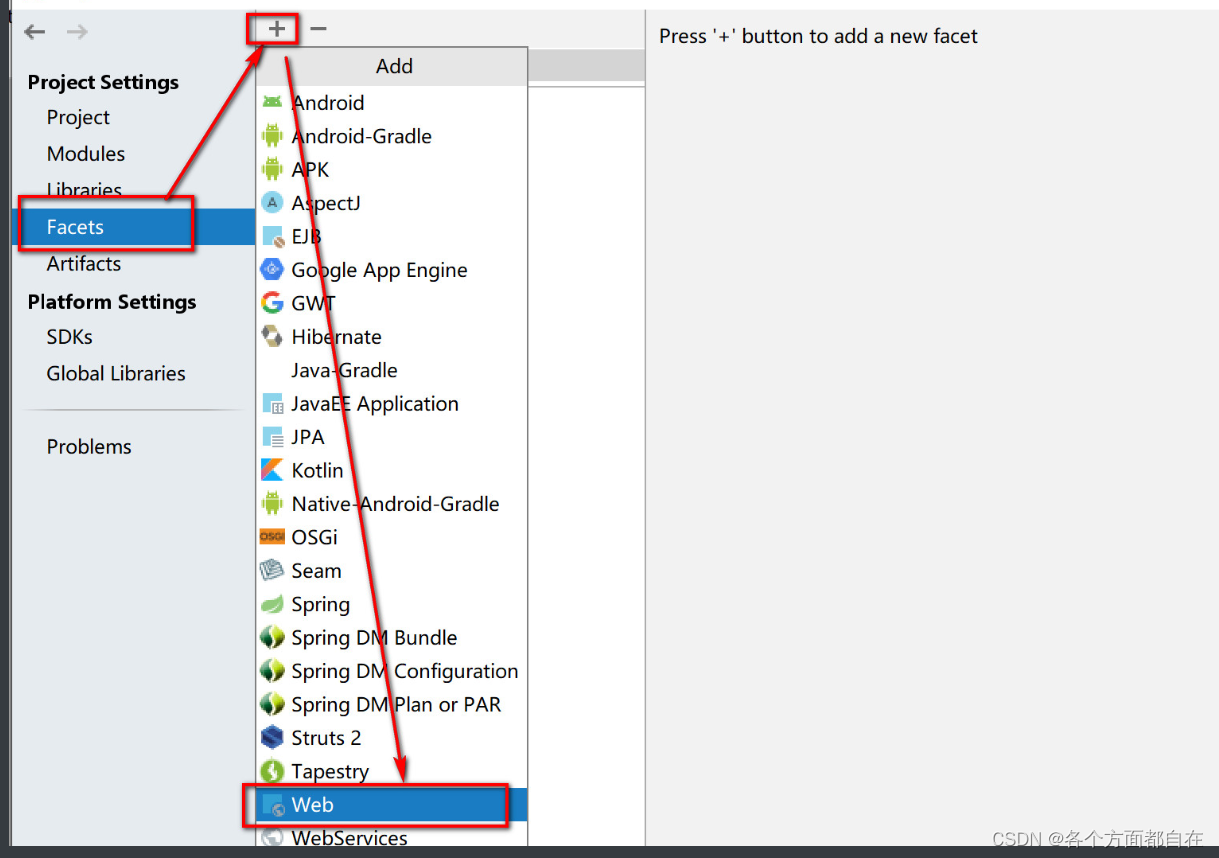Click the JPA icon
1219x858 pixels.
(272, 437)
